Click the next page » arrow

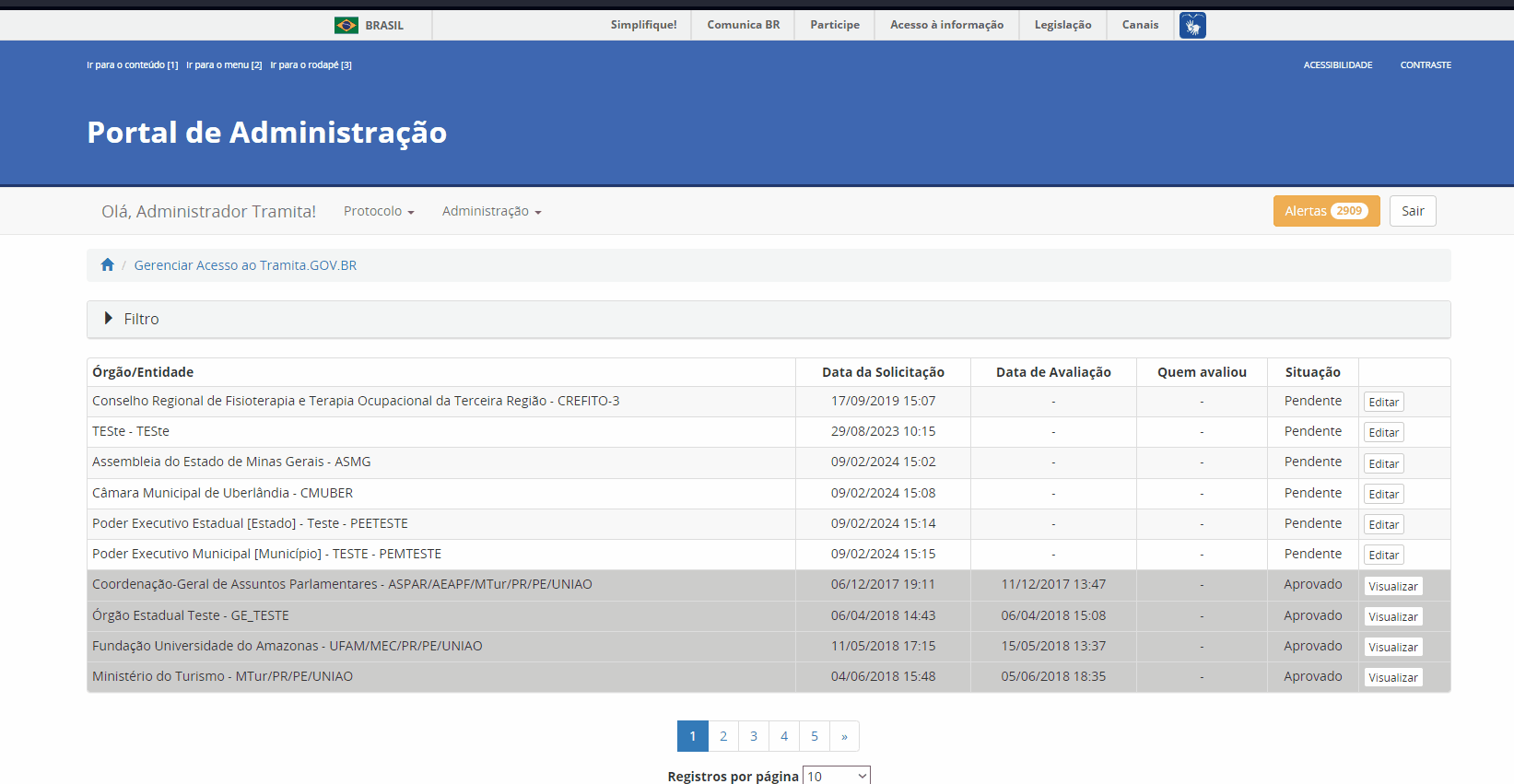tap(844, 736)
